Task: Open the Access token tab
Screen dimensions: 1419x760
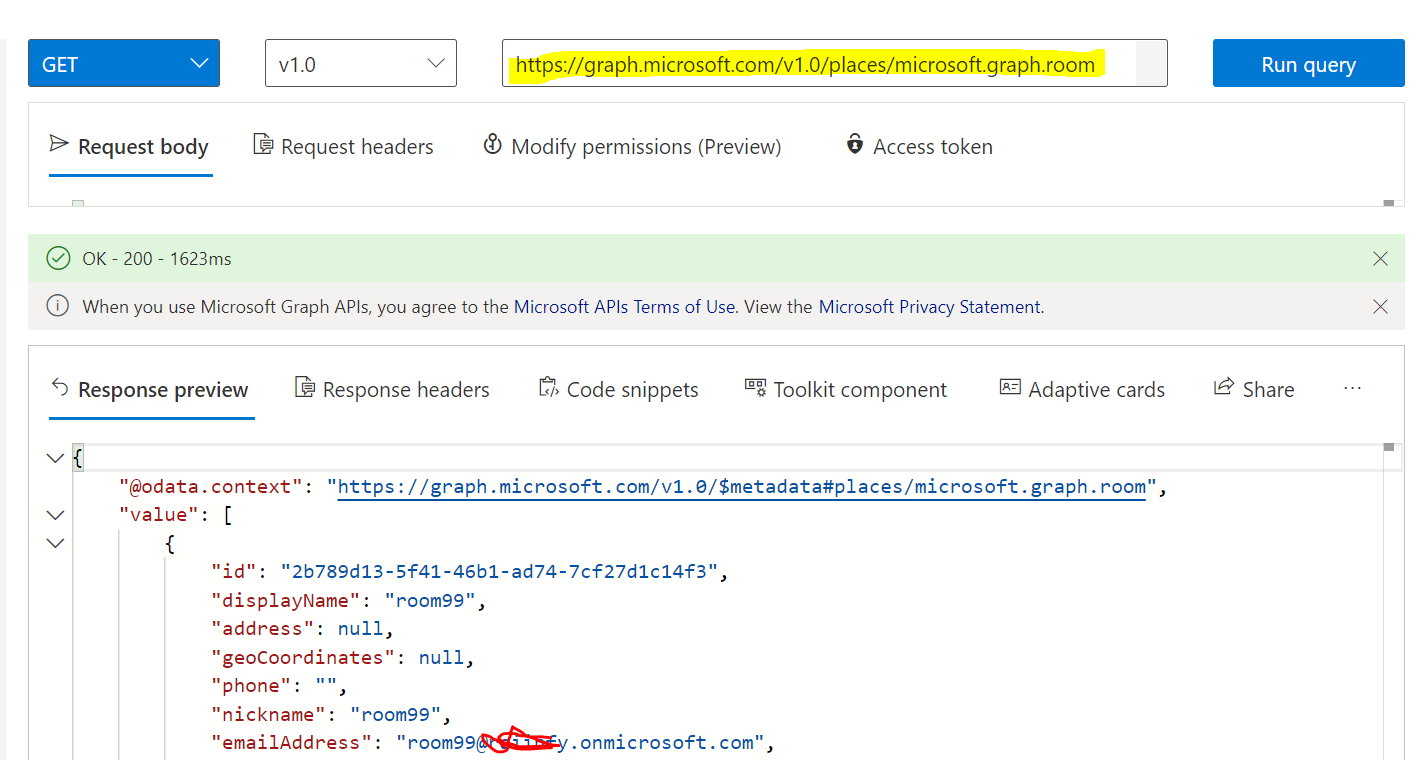Action: point(919,147)
